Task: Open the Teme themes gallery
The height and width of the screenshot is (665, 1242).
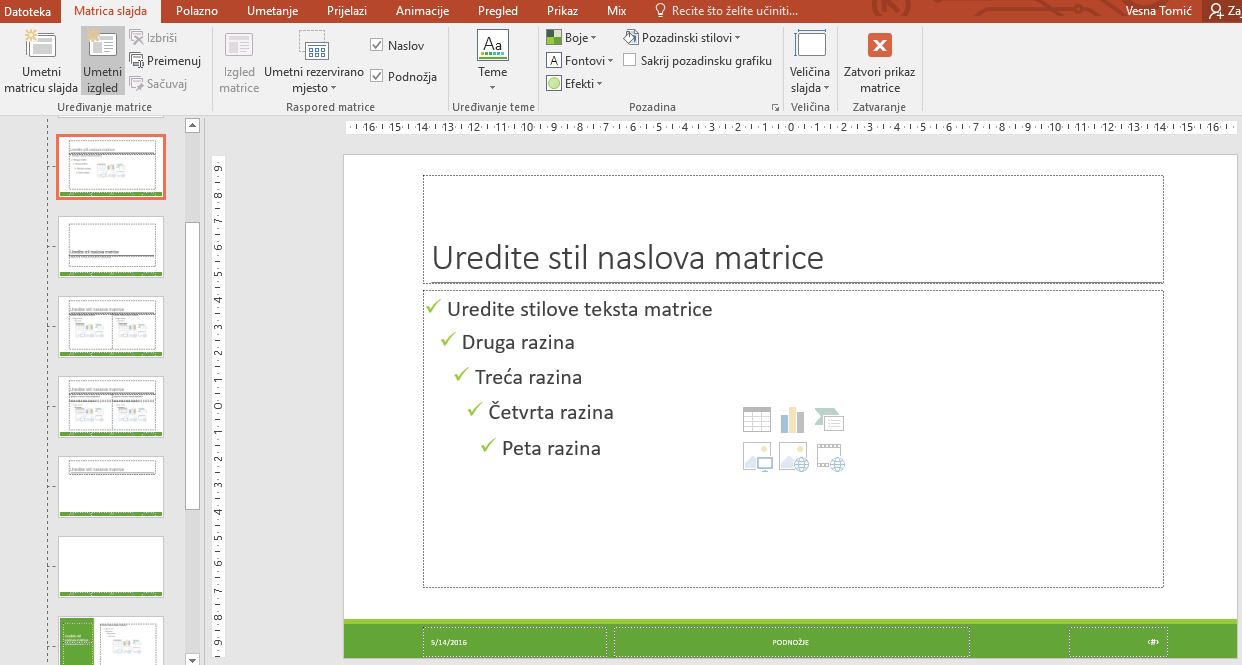Action: [x=492, y=58]
